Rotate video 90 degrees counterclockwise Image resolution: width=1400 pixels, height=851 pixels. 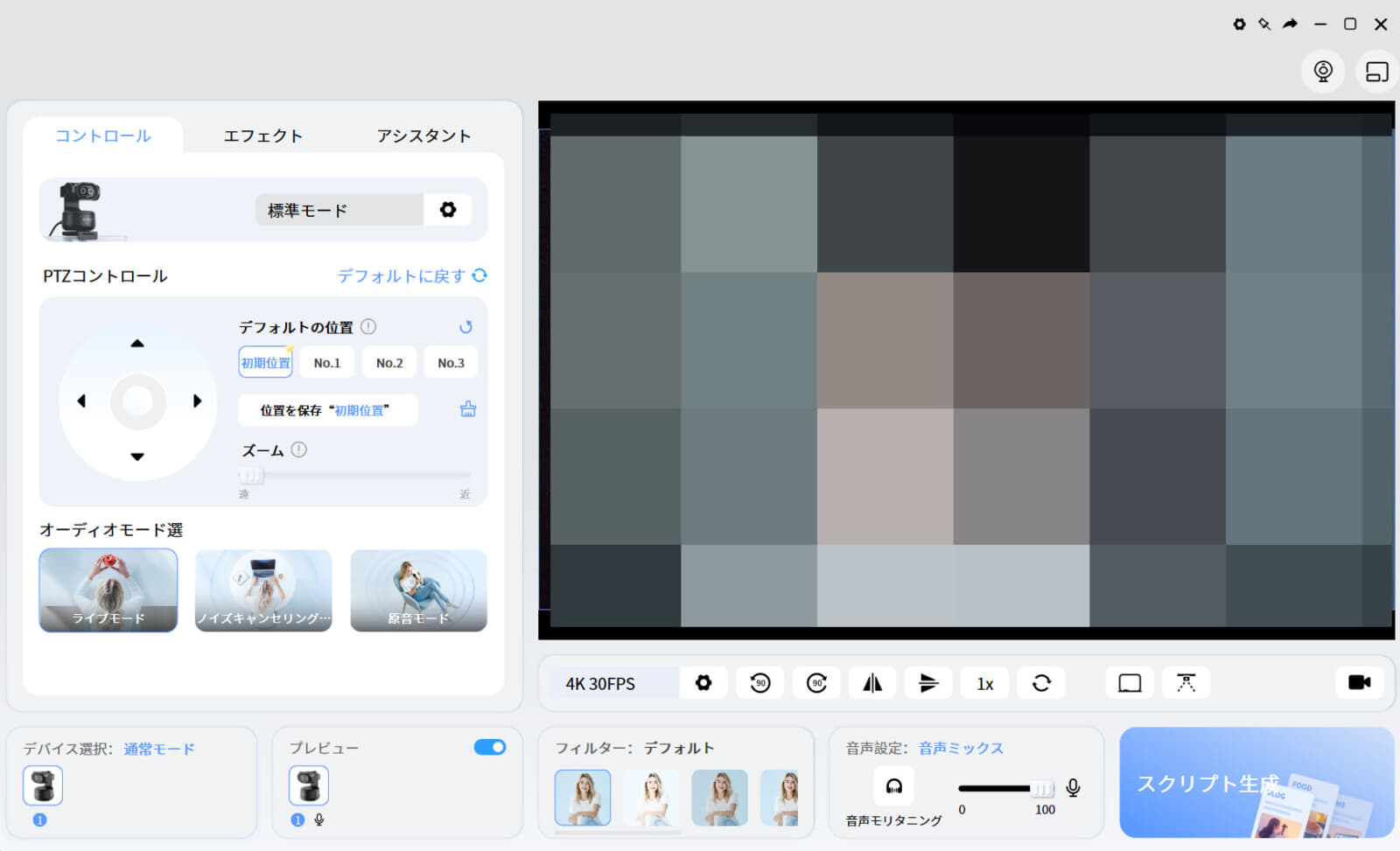pos(759,683)
